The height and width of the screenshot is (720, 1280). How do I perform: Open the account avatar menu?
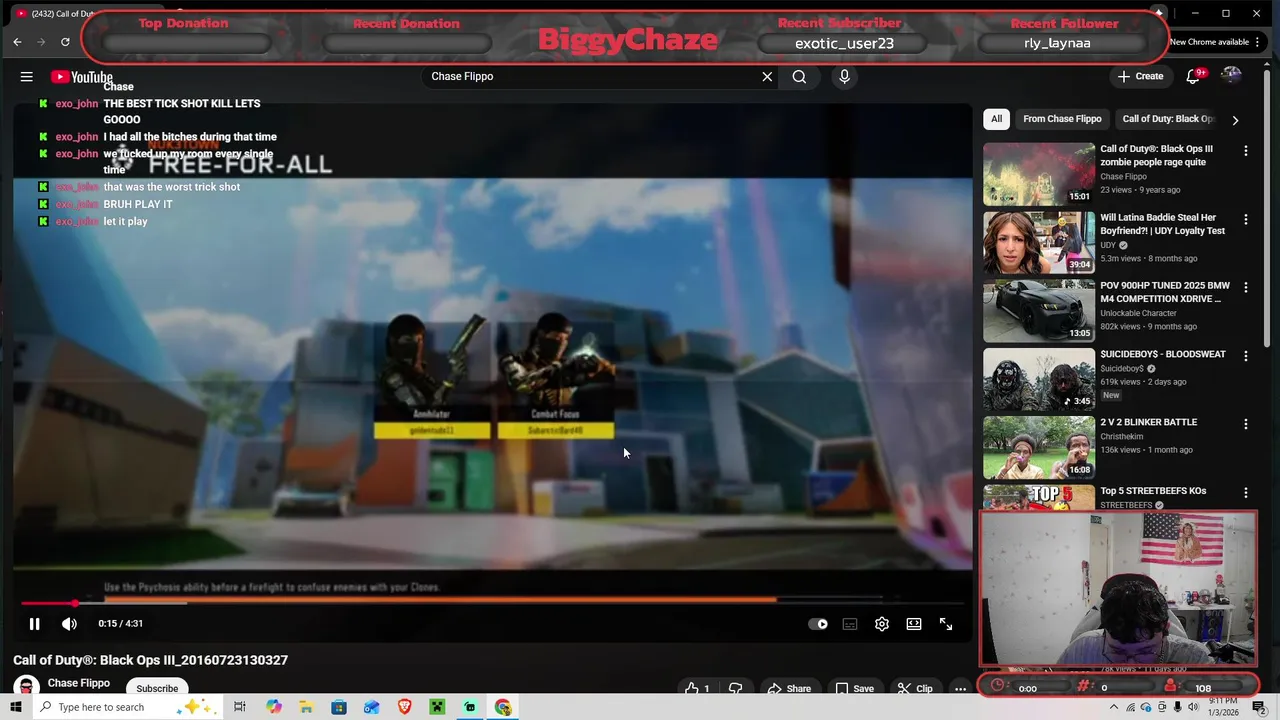pos(1231,76)
